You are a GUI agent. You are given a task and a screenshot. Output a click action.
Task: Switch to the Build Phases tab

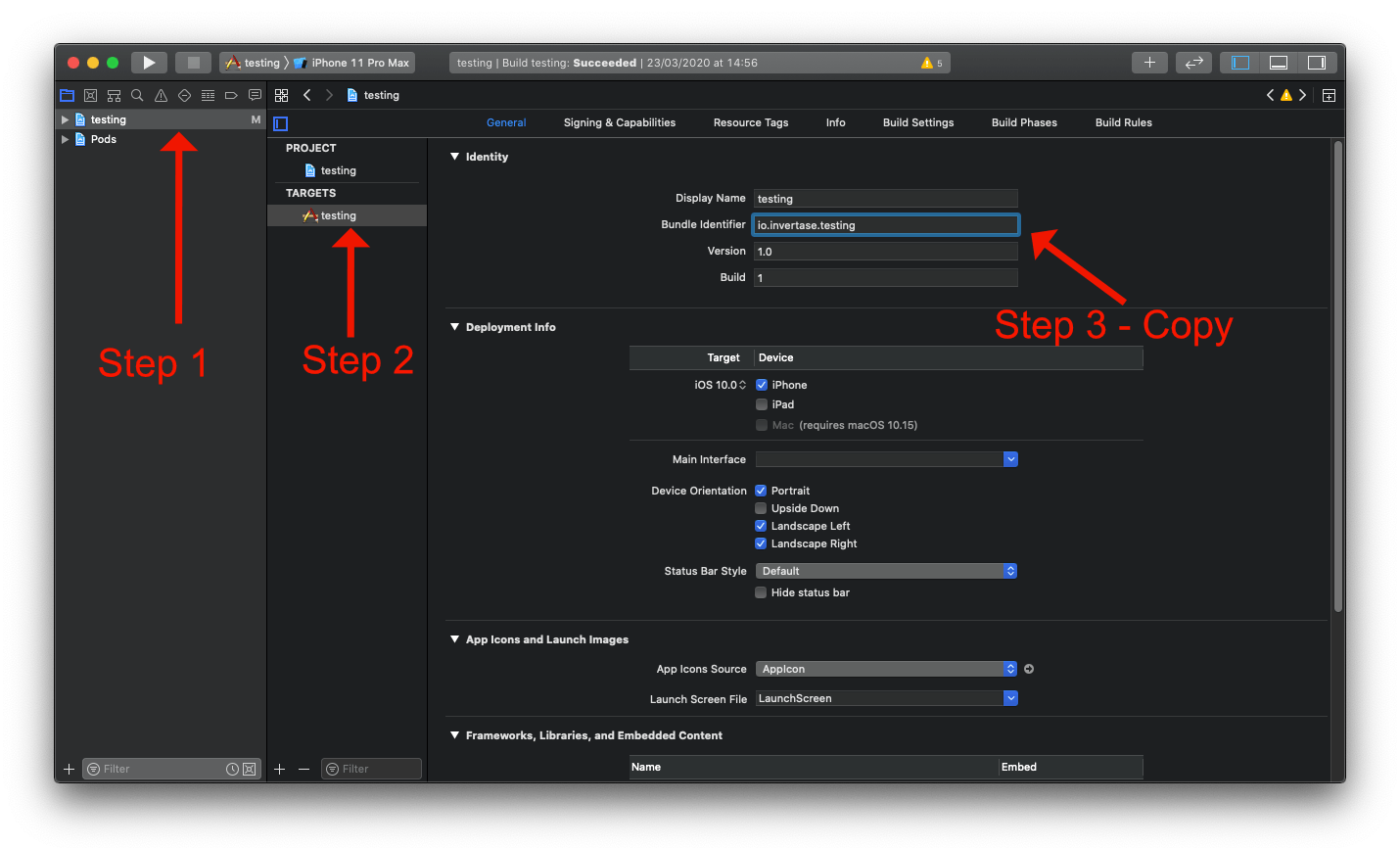1024,122
